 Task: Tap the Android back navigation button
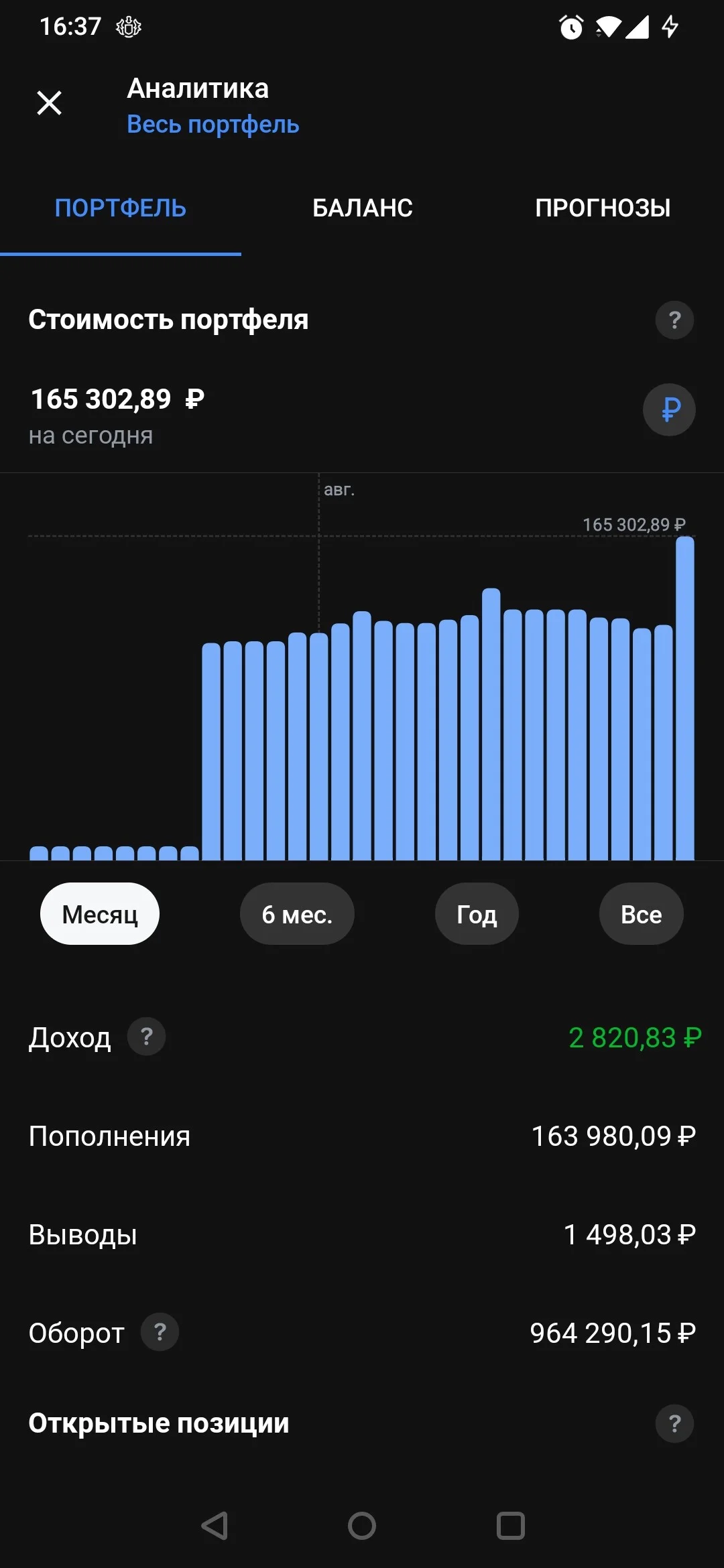(x=215, y=1526)
